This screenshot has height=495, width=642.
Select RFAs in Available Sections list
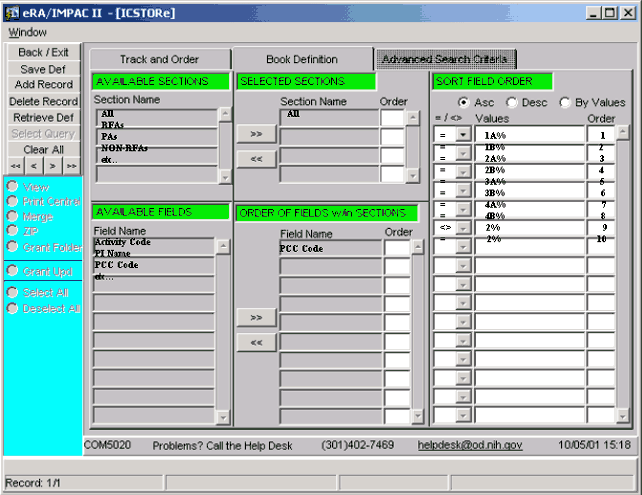[x=113, y=124]
